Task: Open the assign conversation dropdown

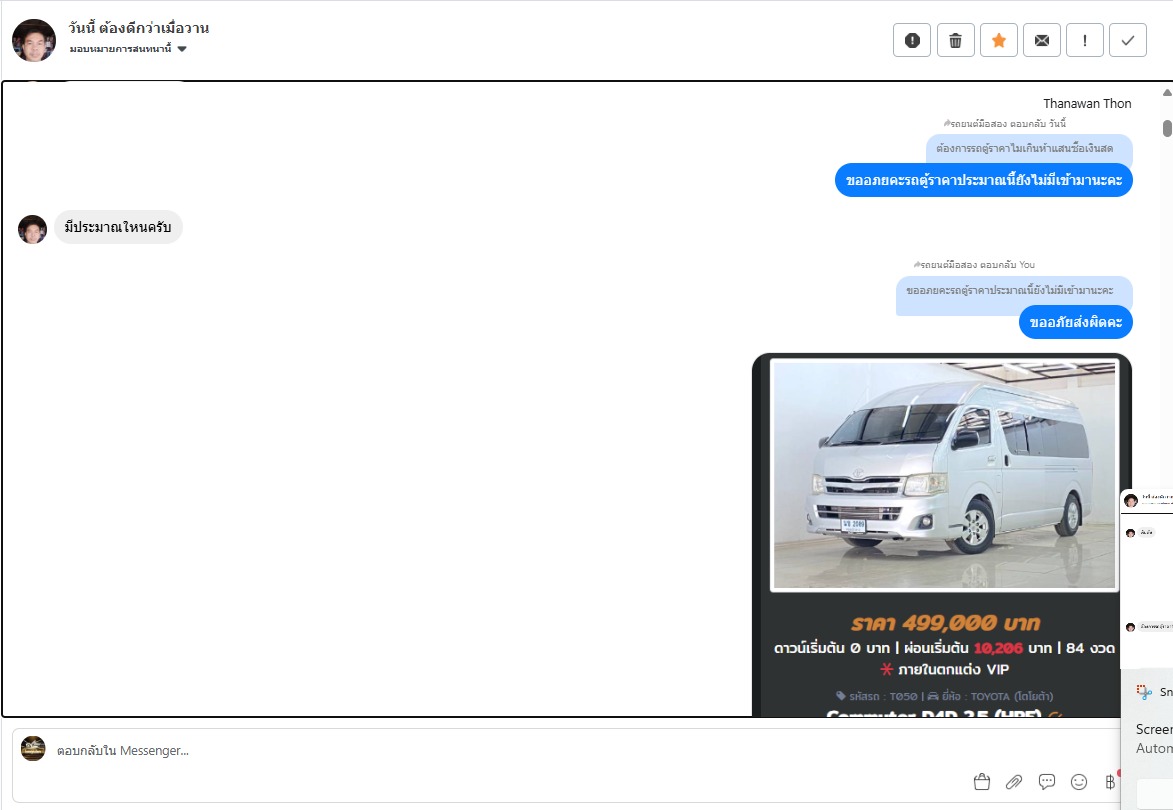Action: (128, 49)
